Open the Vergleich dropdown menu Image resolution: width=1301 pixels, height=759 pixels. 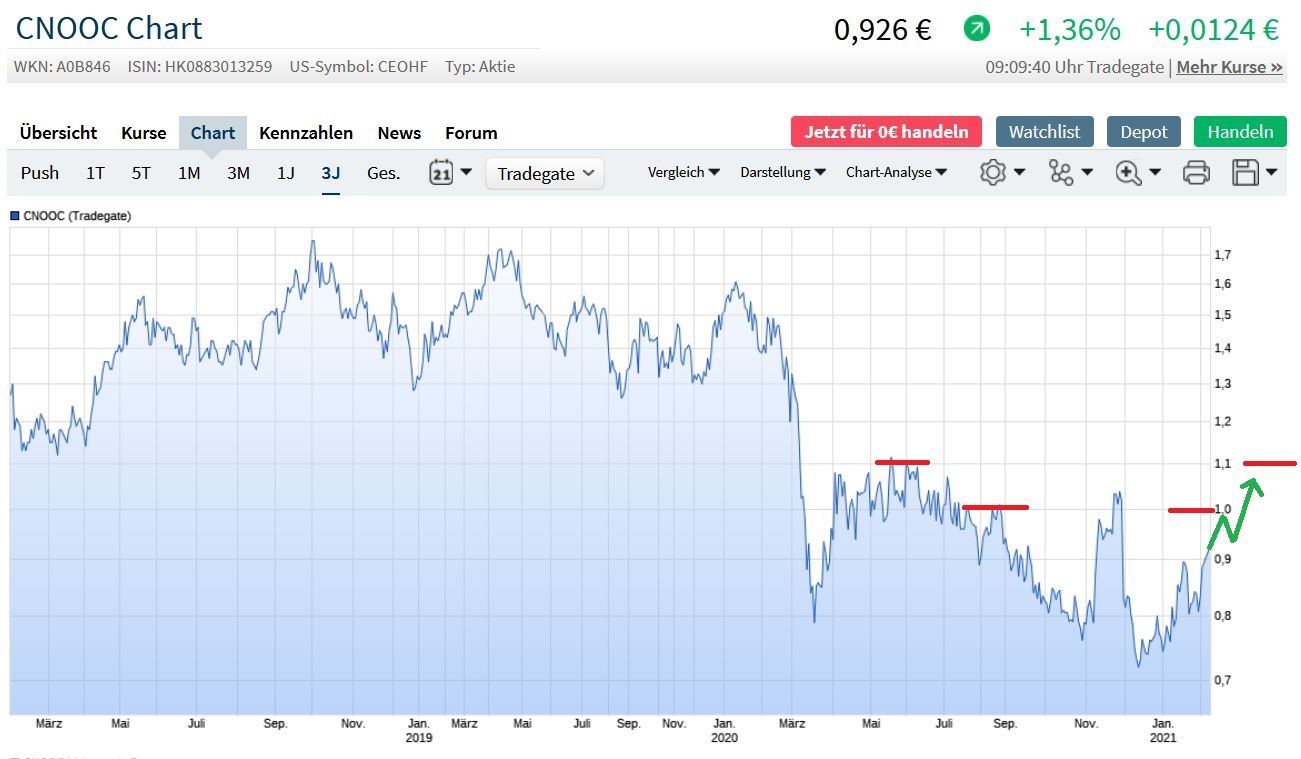[x=684, y=172]
